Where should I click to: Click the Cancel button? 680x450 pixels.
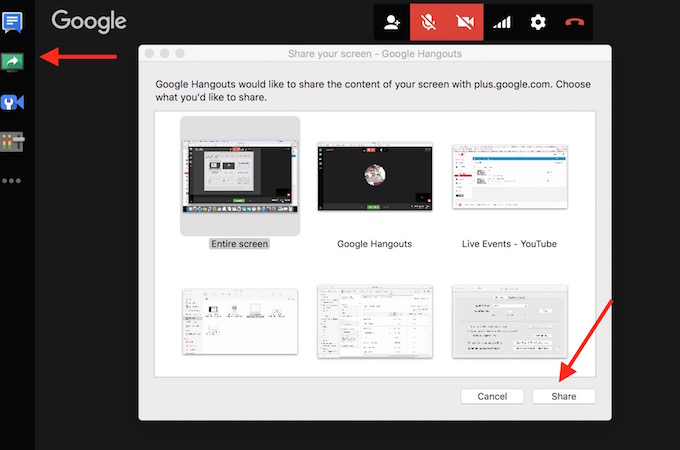(492, 396)
